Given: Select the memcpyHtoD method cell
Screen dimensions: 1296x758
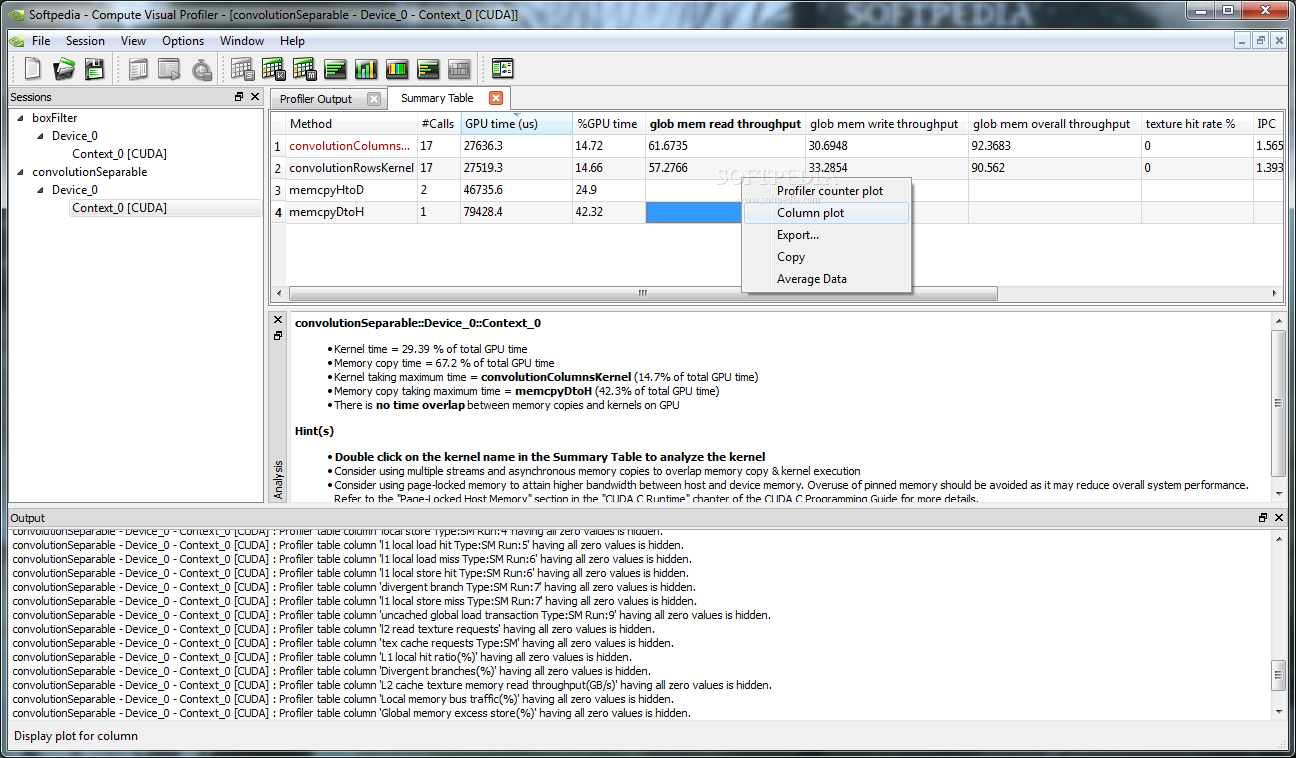Looking at the screenshot, I should point(352,190).
